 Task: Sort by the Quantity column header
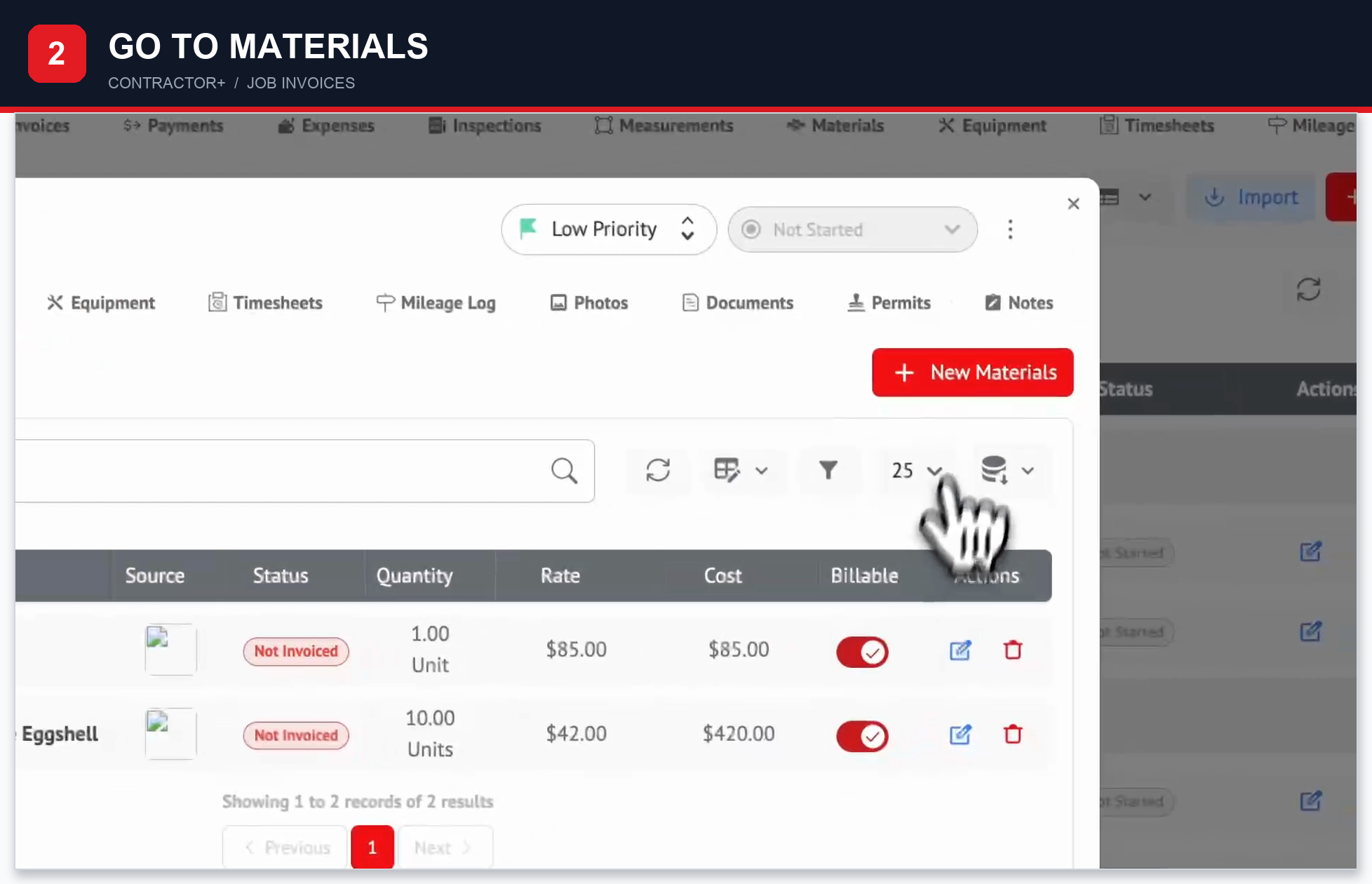(415, 576)
